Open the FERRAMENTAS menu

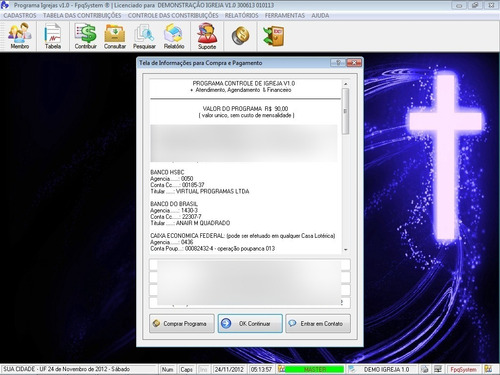tap(285, 15)
